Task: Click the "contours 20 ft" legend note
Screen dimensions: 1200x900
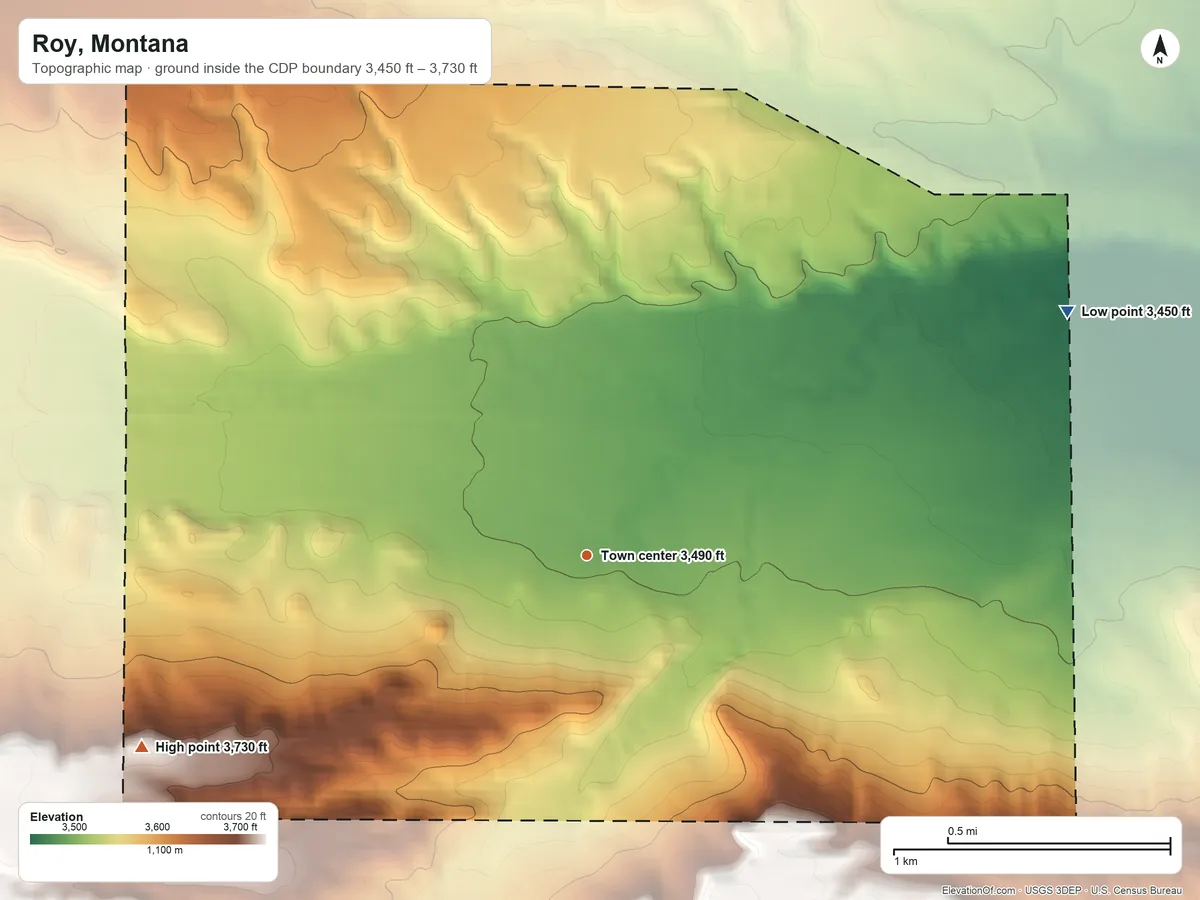Action: 233,816
